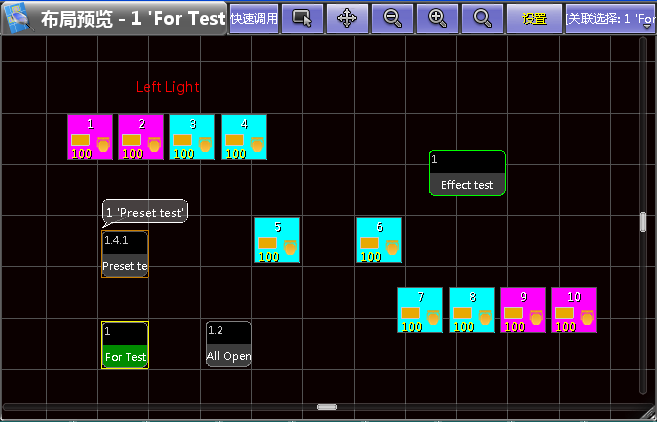Click the zoom-to-fit magnifier icon
657x422 pixels.
click(x=482, y=18)
